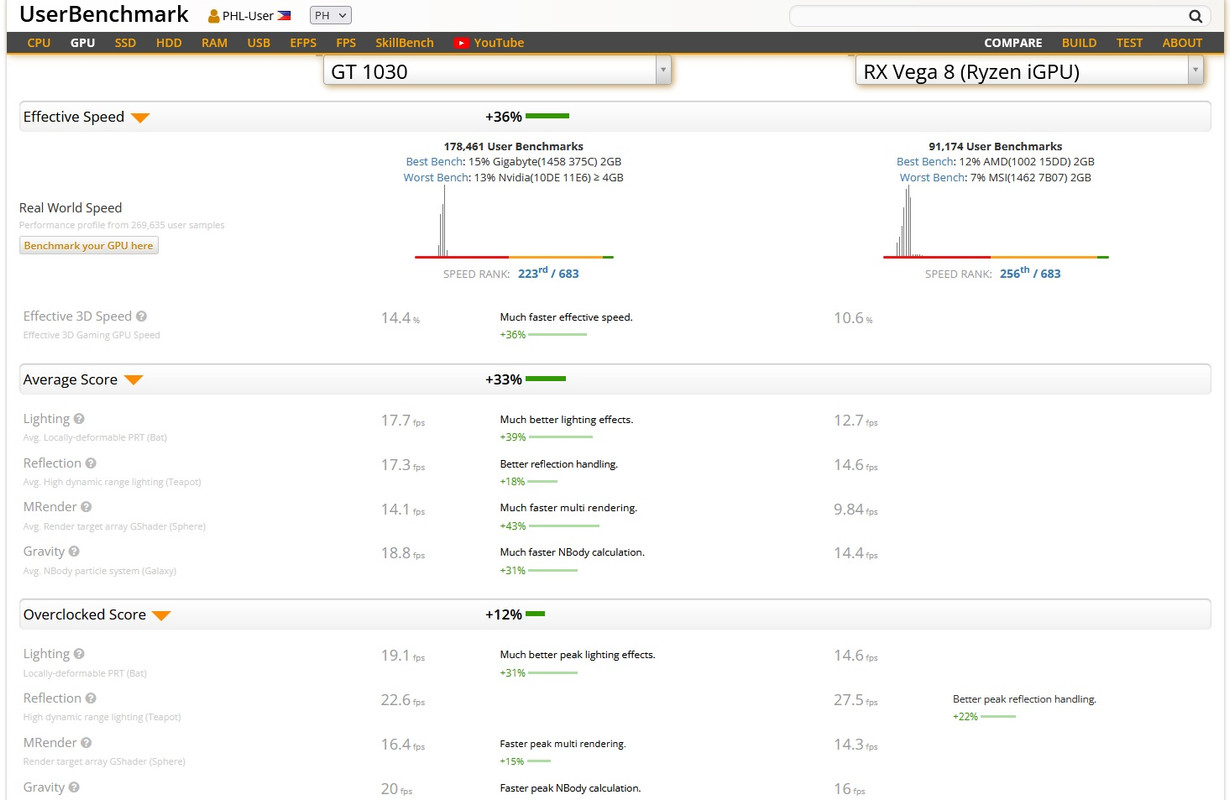Go to the RAM tab
This screenshot has height=800, width=1230.
click(214, 43)
